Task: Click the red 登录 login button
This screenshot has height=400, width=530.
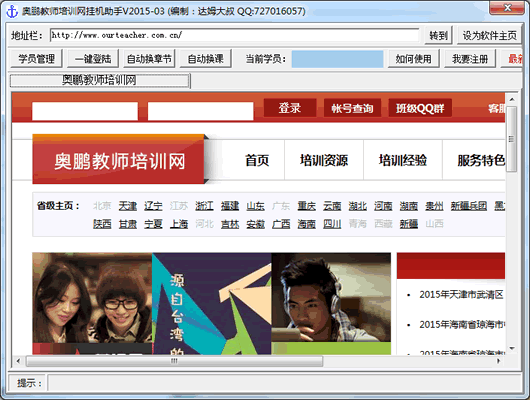Action: (x=290, y=108)
